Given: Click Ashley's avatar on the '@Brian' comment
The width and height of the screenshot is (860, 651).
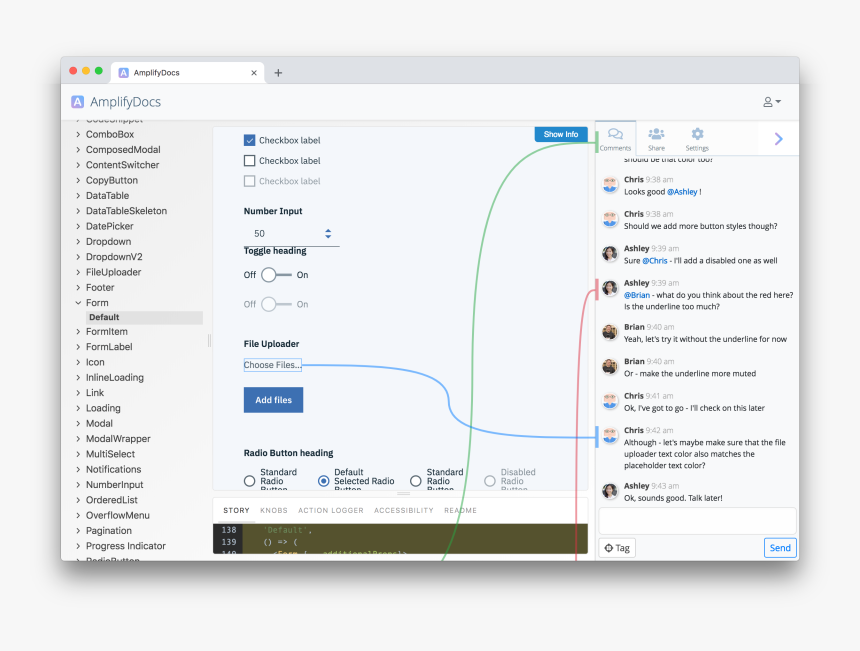Looking at the screenshot, I should pyautogui.click(x=610, y=288).
